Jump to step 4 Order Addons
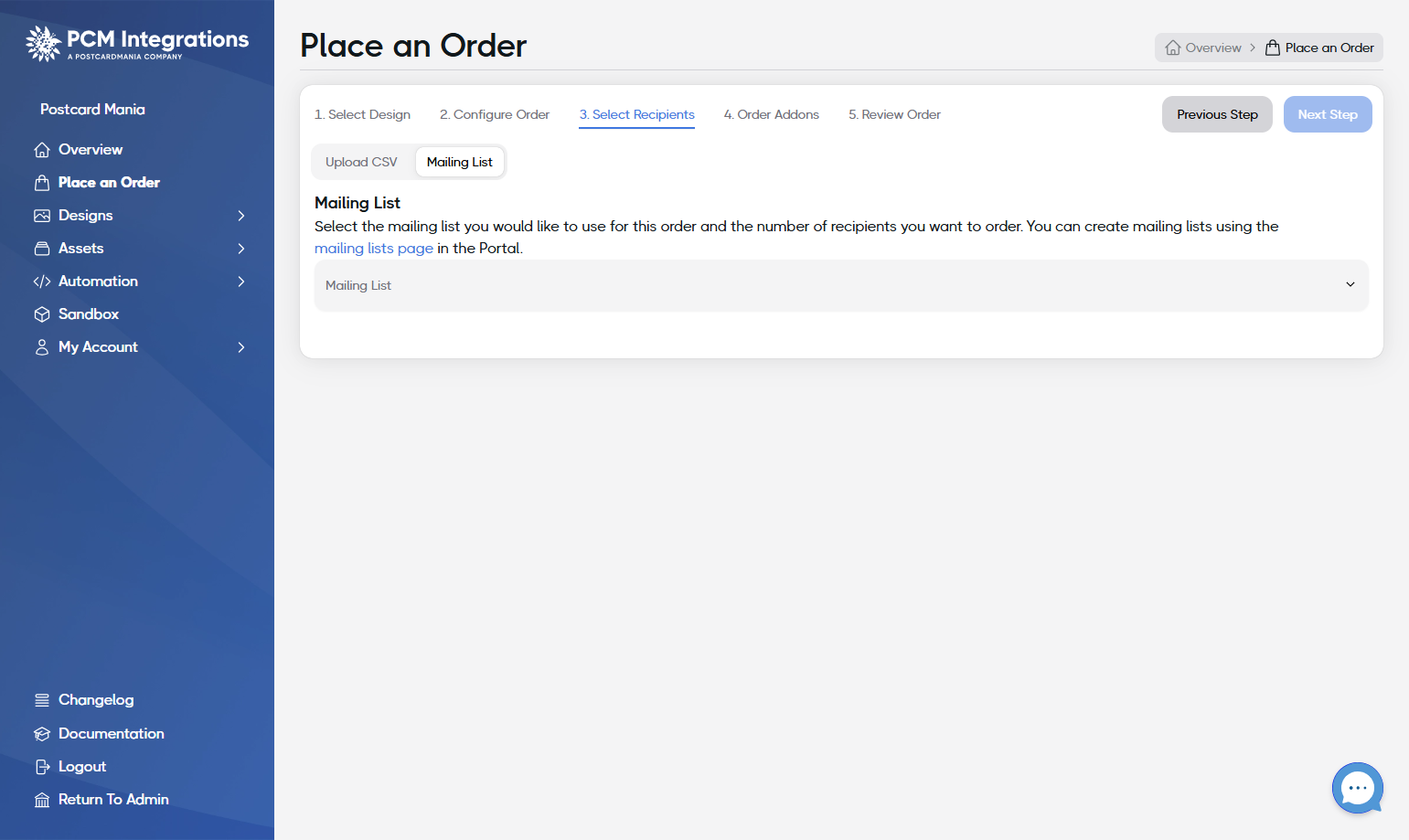1409x840 pixels. (x=772, y=114)
